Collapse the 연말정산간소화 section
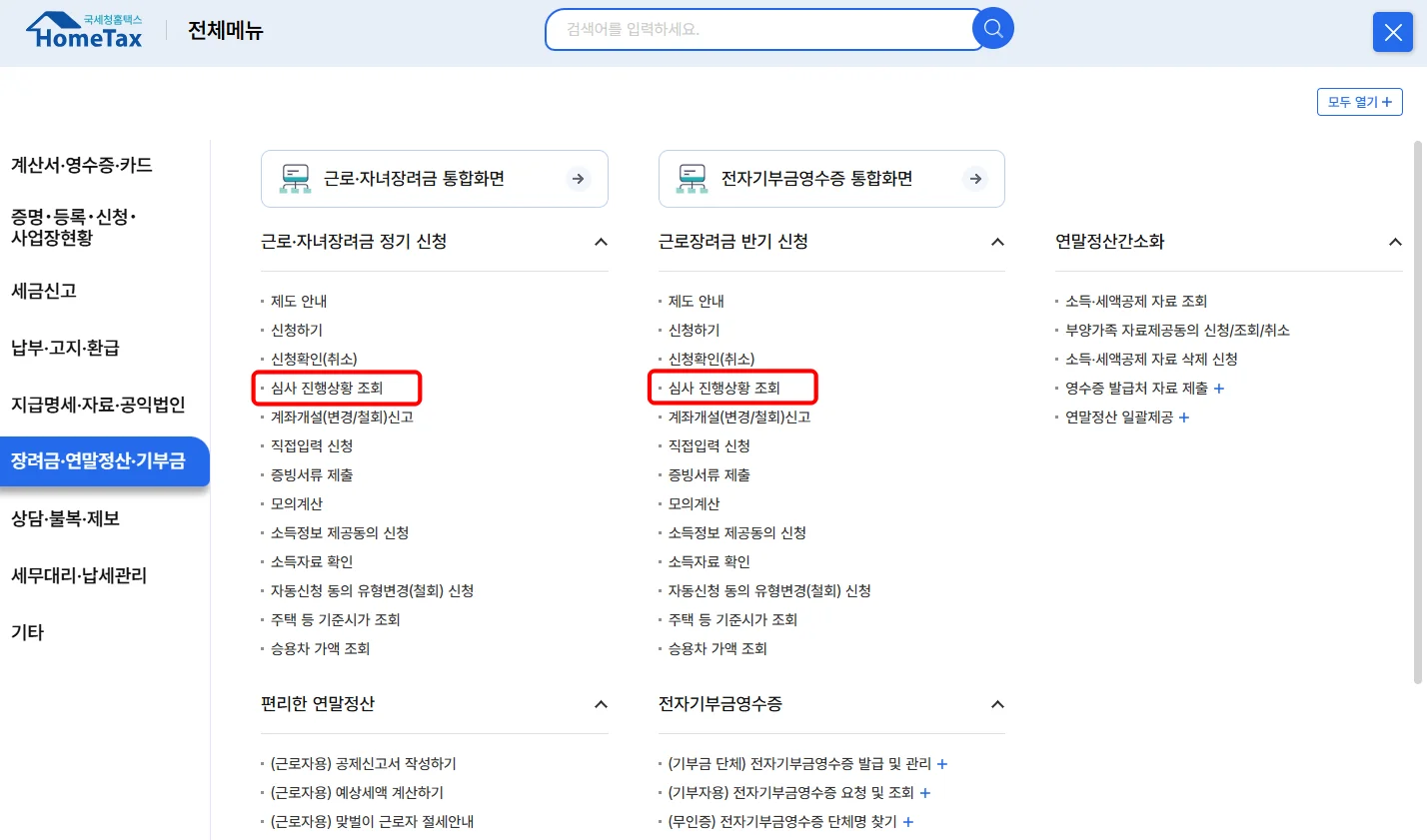The image size is (1427, 840). [x=1394, y=241]
